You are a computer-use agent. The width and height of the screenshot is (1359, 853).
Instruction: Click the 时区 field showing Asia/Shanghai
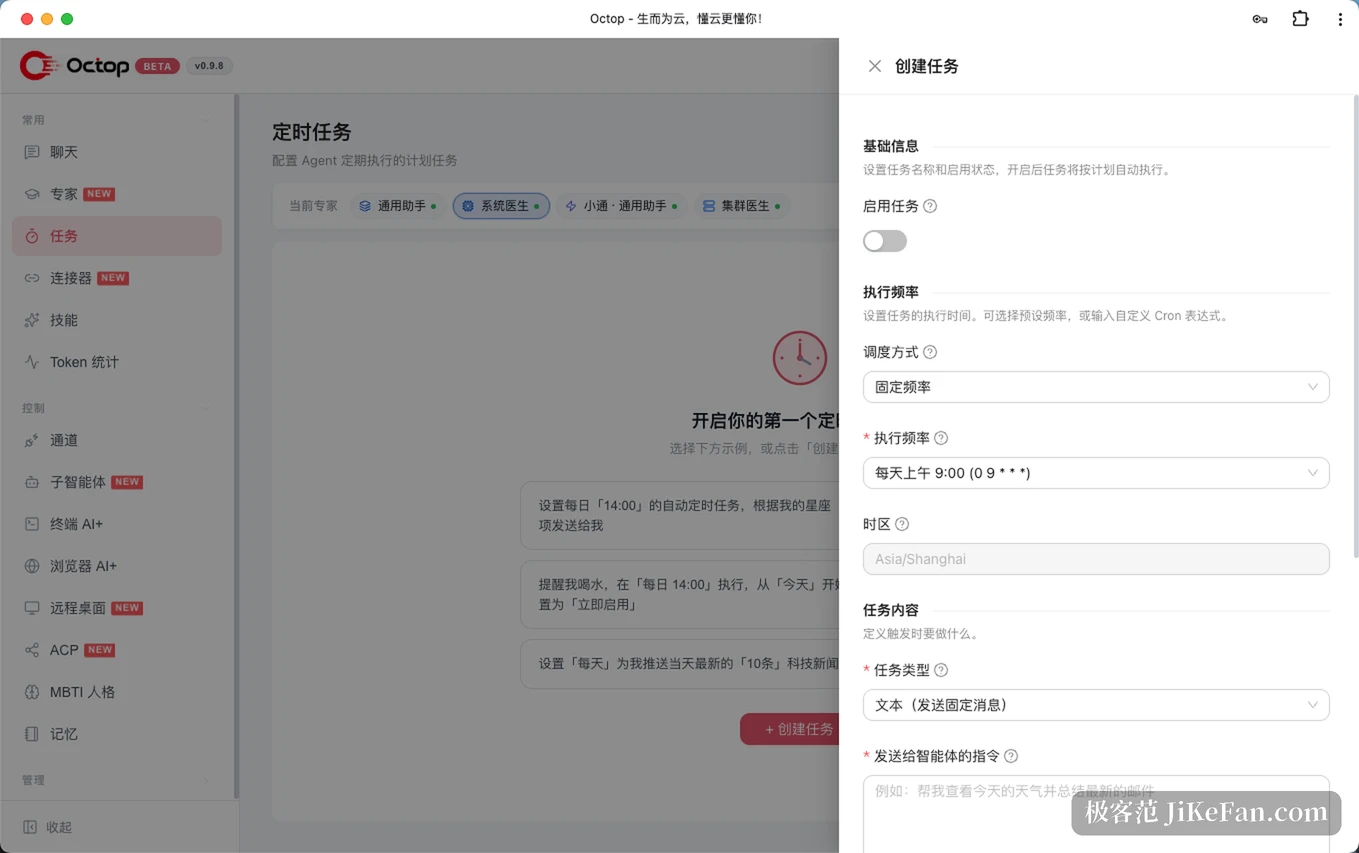click(1096, 559)
